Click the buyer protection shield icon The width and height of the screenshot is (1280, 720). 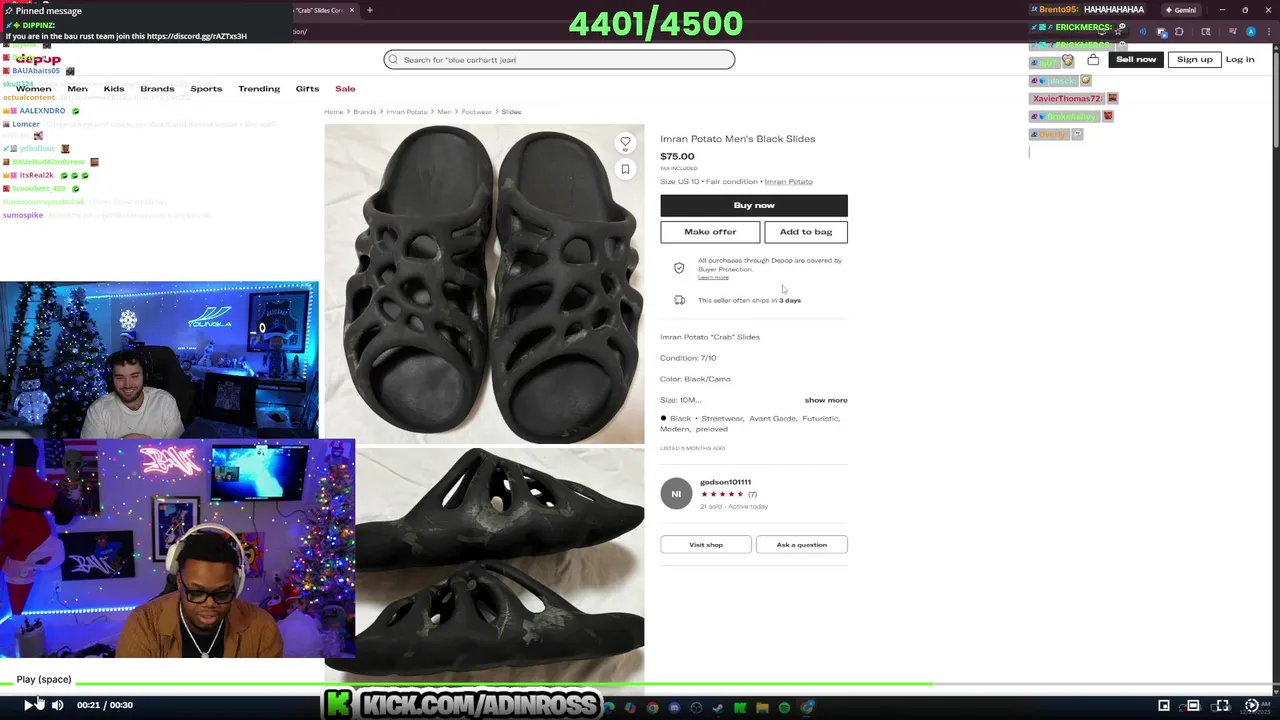click(x=679, y=268)
